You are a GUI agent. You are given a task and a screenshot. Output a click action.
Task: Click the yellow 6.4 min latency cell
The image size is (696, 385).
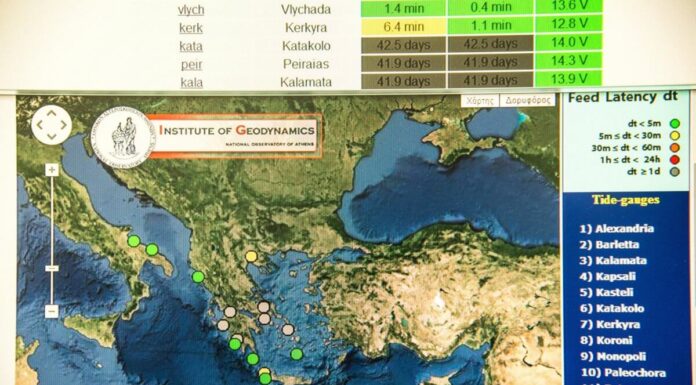point(403,27)
